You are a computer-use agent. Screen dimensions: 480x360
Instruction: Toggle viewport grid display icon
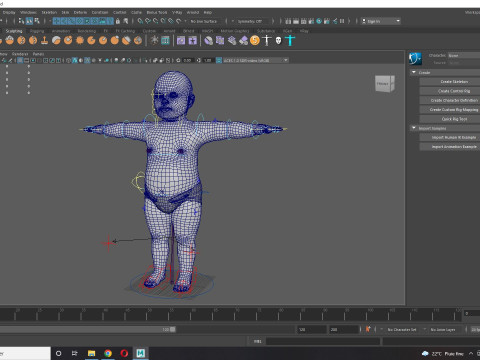[20, 60]
